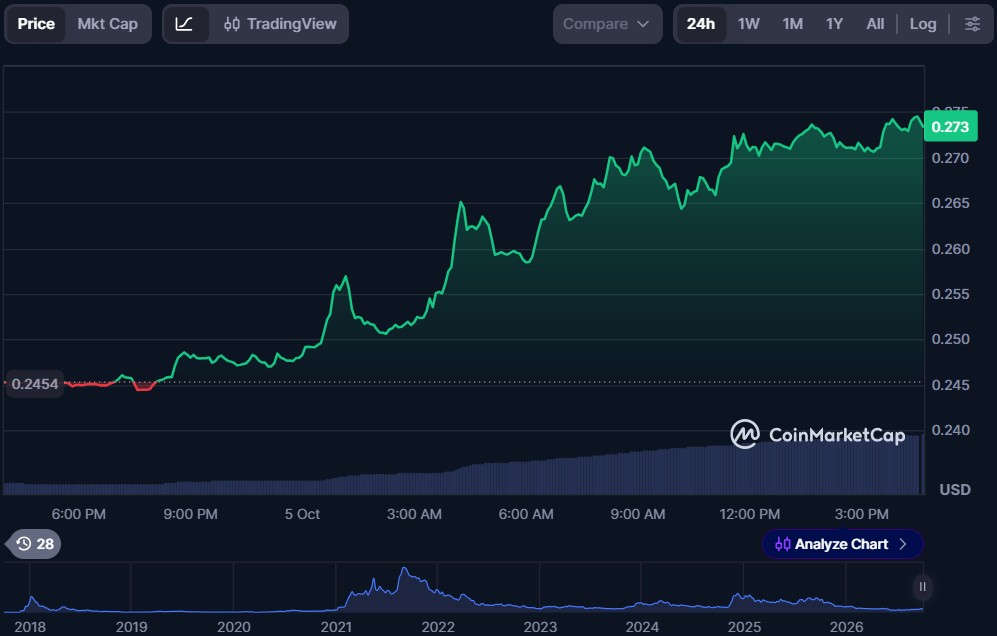The width and height of the screenshot is (997, 636).
Task: Click the 3:00 PM time axis label
Action: [x=862, y=514]
